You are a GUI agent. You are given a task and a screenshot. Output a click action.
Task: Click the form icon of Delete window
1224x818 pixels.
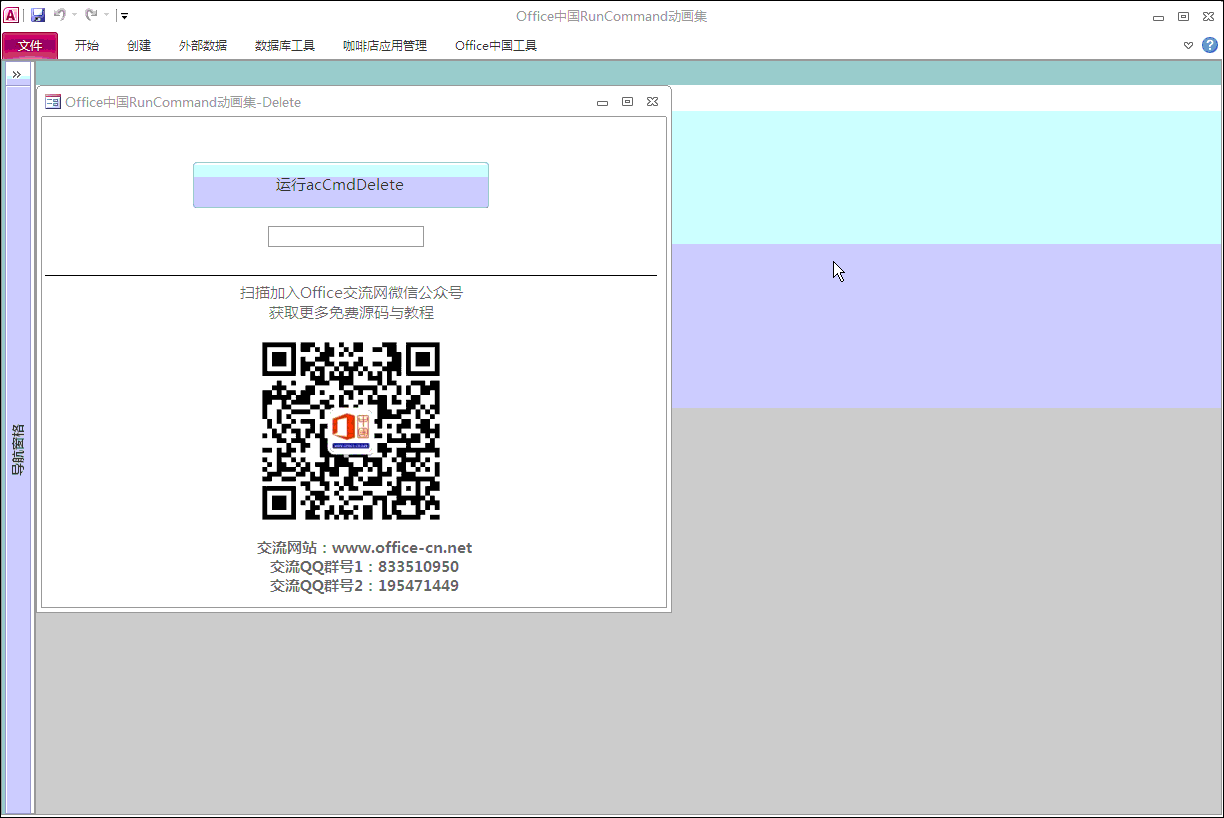53,102
